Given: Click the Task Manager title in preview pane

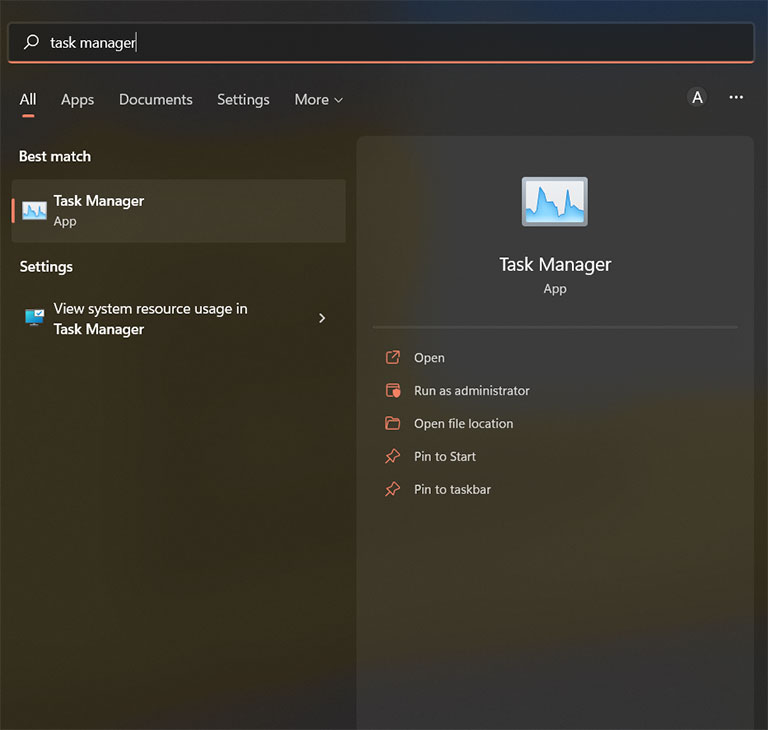Looking at the screenshot, I should (555, 265).
